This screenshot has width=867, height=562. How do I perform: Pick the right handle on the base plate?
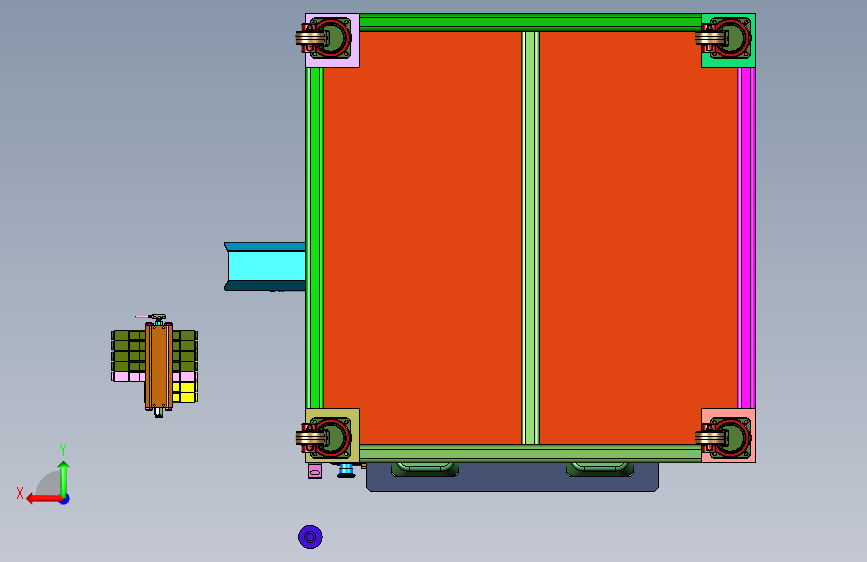(x=600, y=469)
